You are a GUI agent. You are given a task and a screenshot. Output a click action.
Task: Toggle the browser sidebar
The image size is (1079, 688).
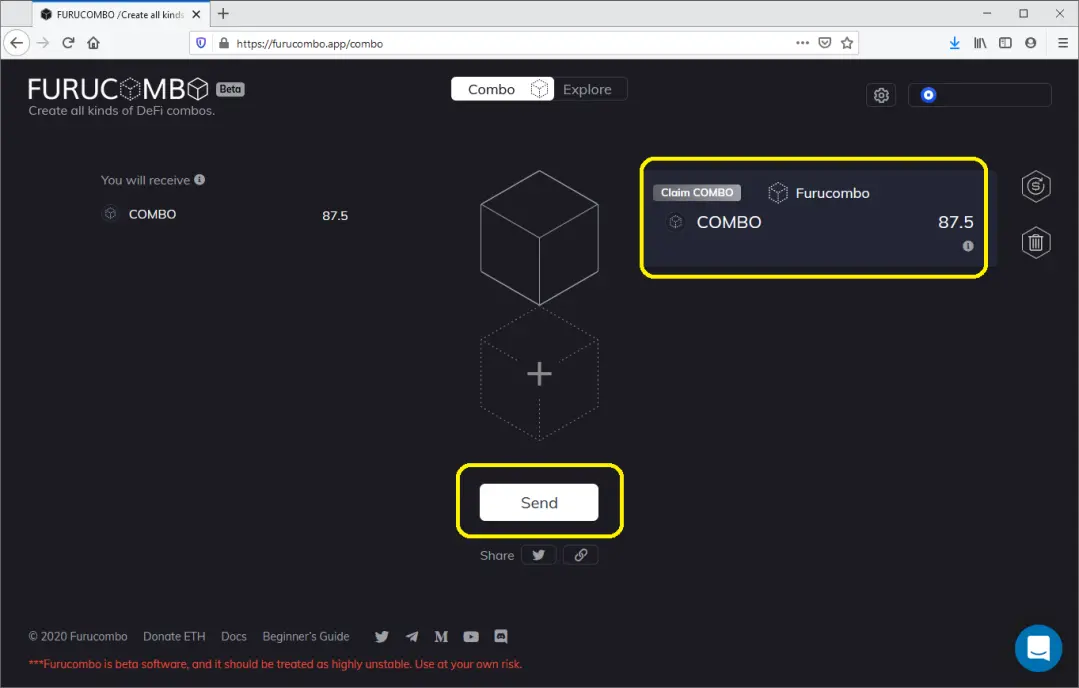[1005, 43]
